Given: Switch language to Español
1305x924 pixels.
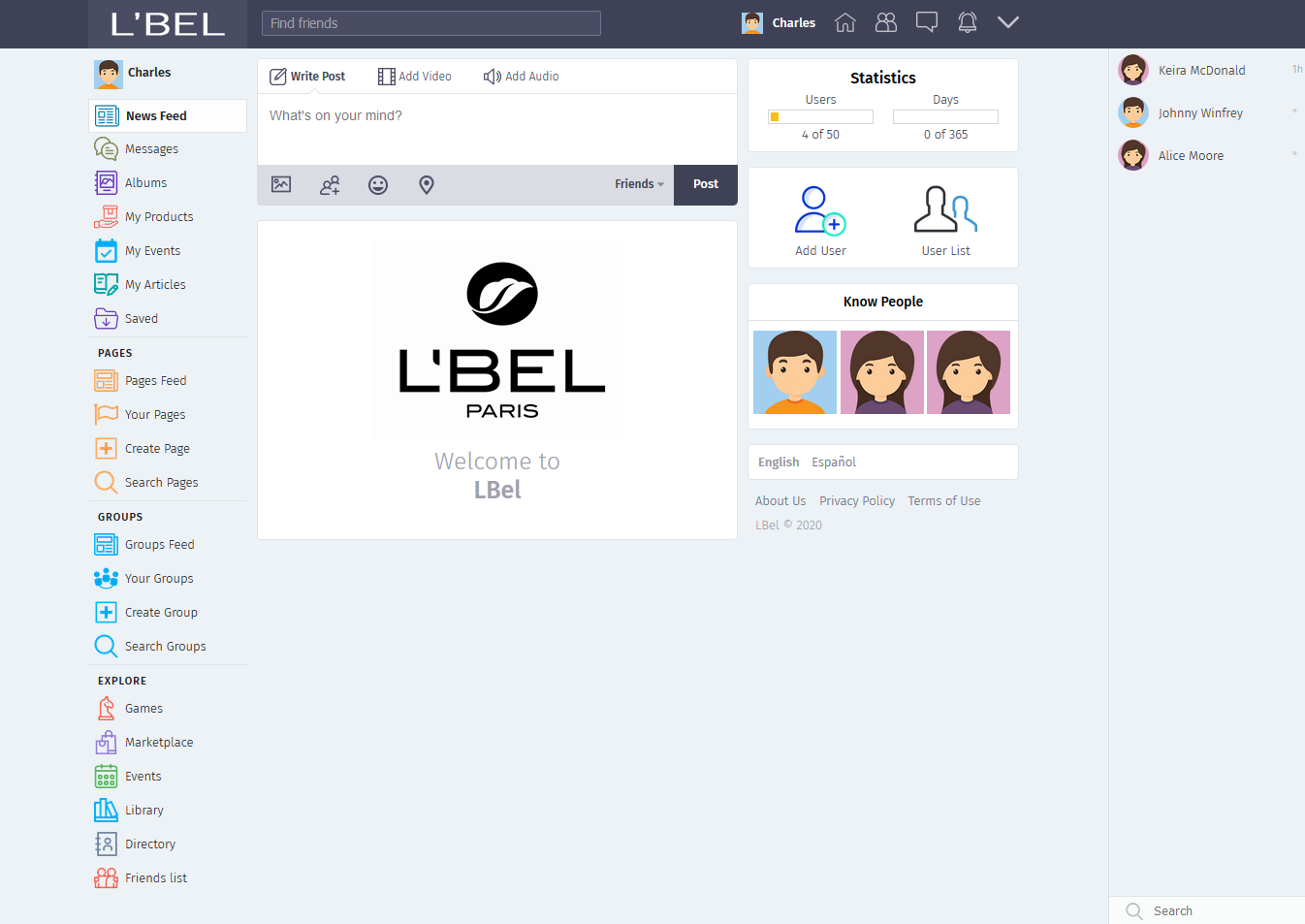Looking at the screenshot, I should (834, 462).
